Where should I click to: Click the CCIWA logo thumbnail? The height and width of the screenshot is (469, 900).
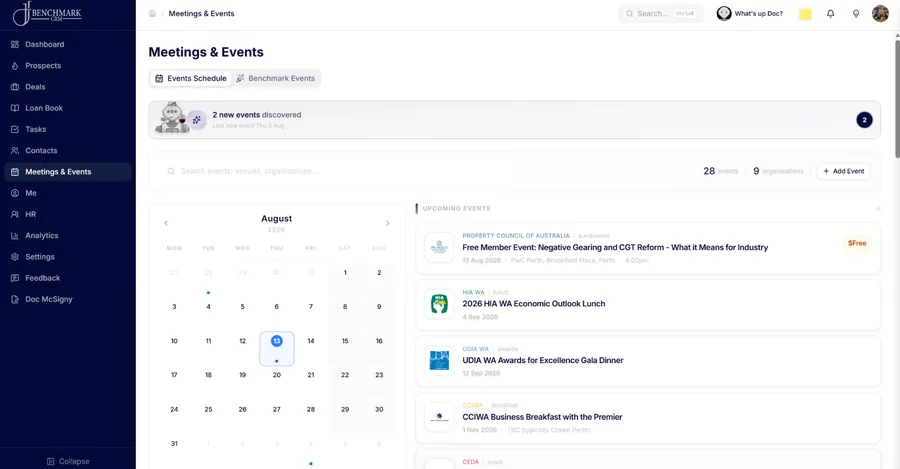439,417
